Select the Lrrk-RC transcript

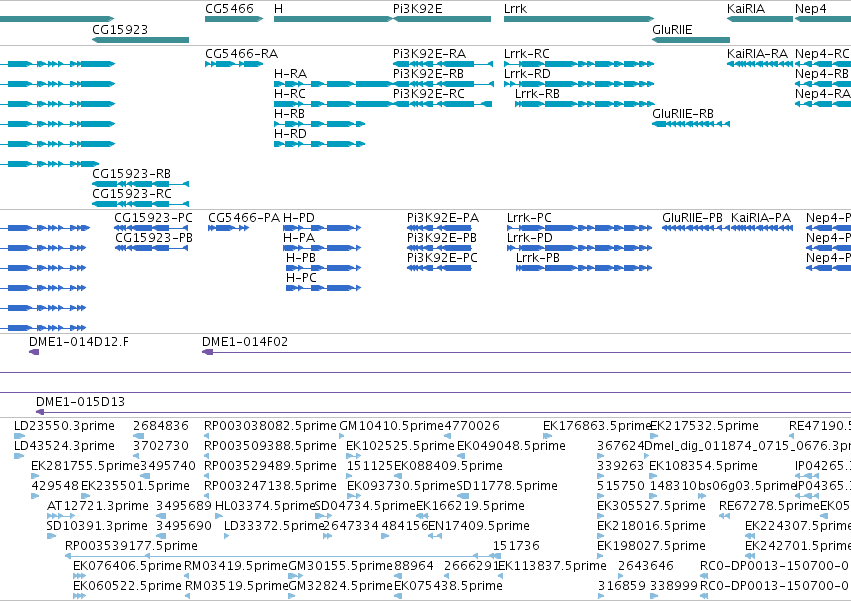579,64
